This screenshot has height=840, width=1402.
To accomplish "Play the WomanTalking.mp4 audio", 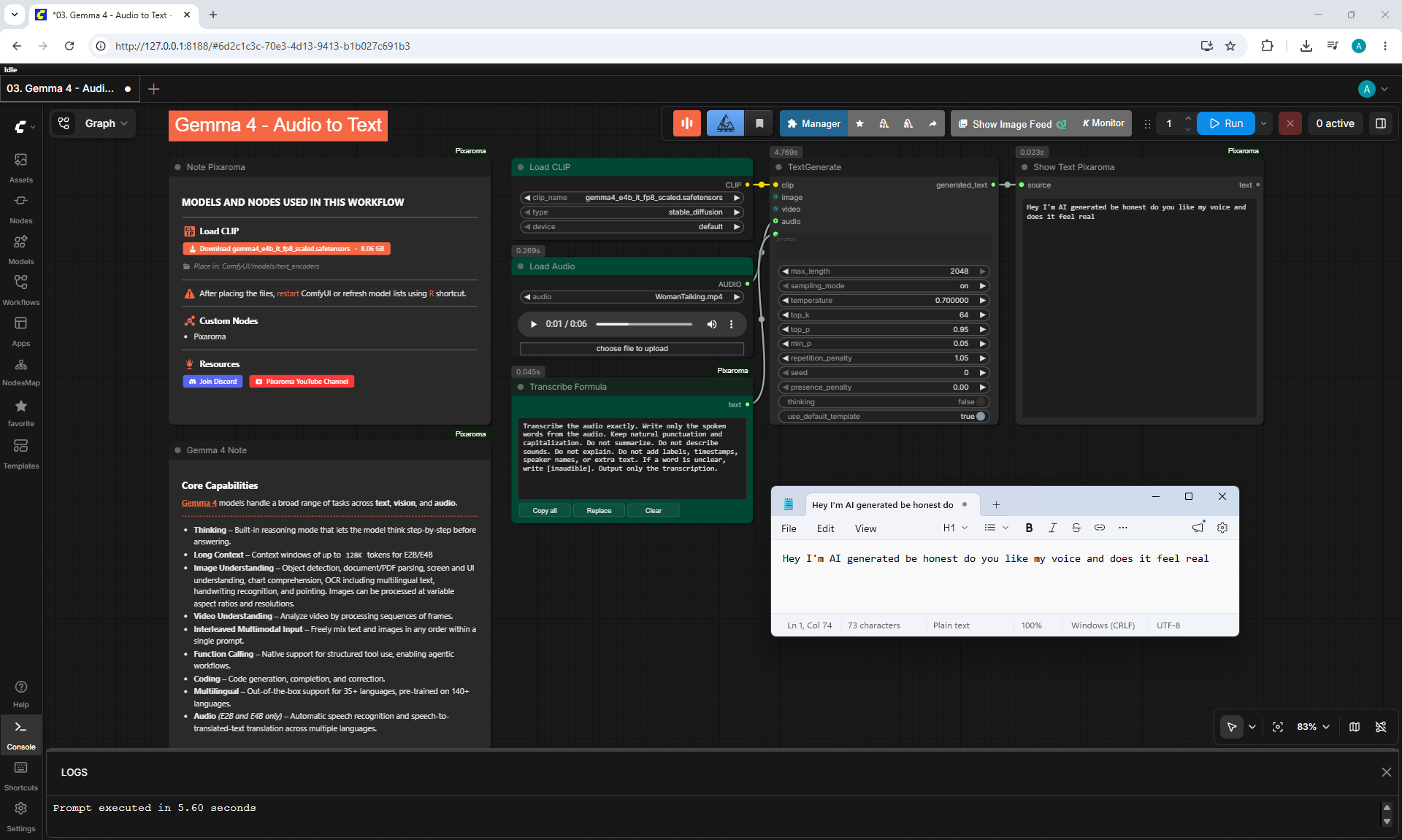I will click(534, 324).
